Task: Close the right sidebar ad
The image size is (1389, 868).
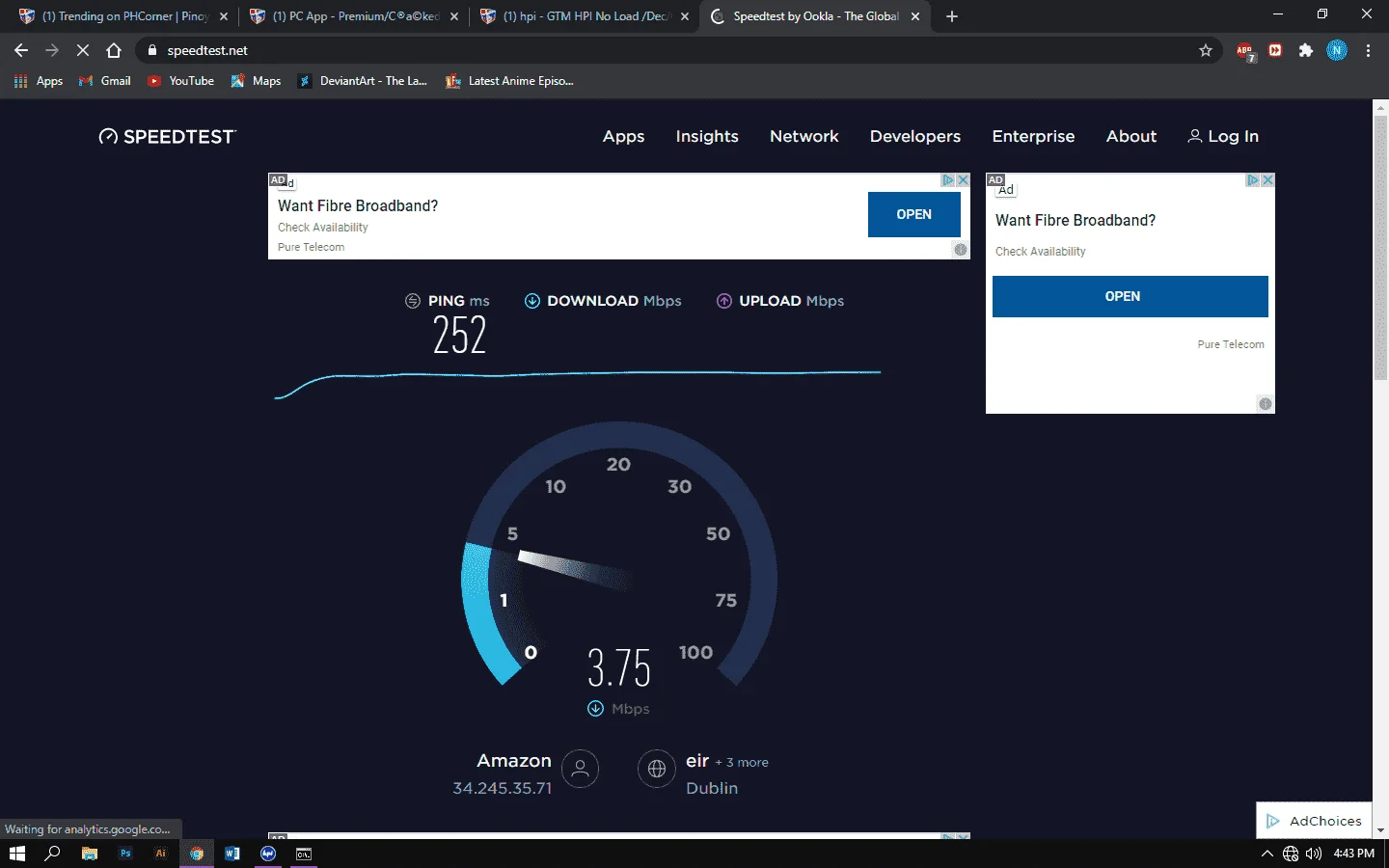Action: click(1267, 180)
